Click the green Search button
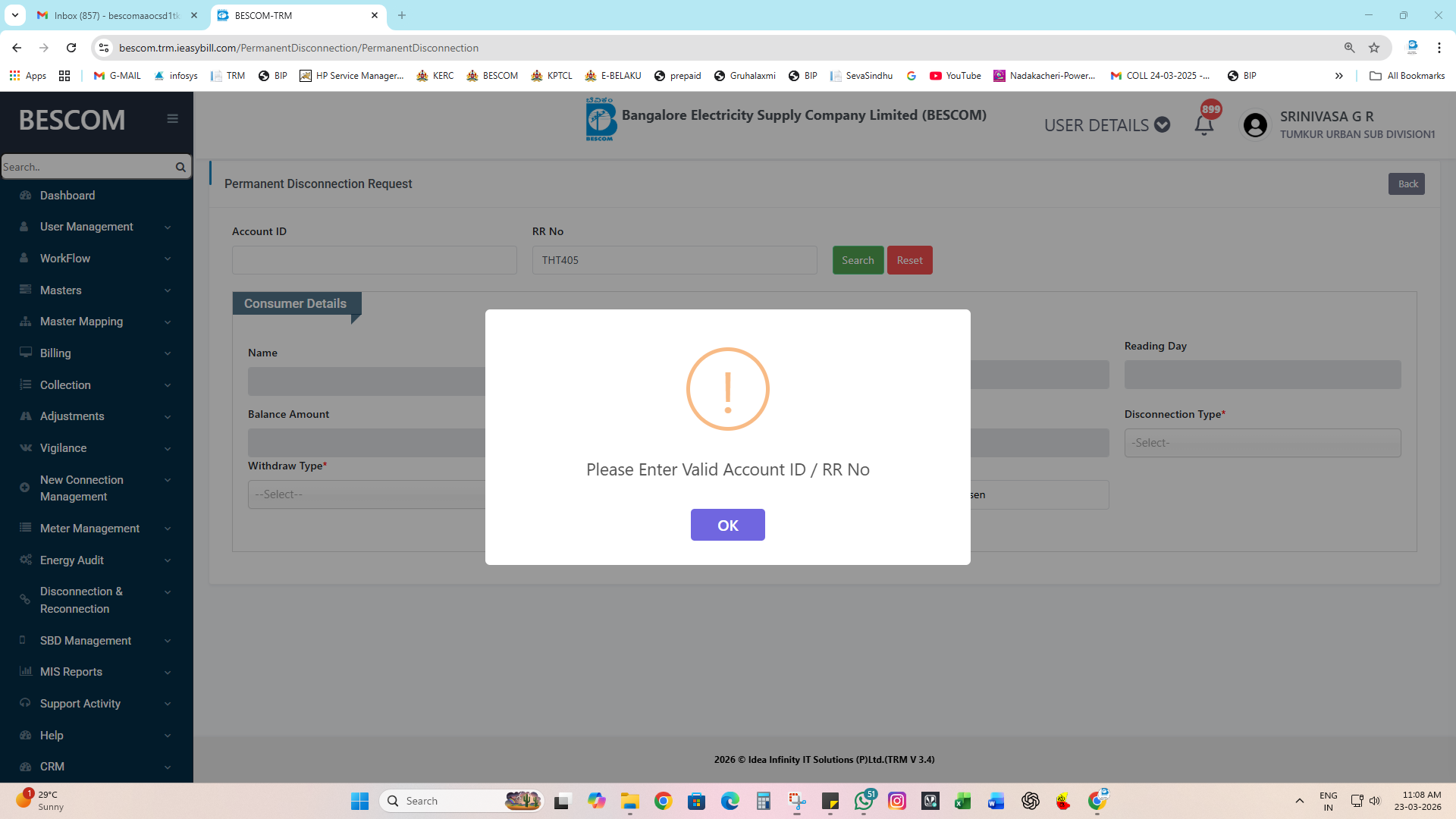 pyautogui.click(x=858, y=260)
